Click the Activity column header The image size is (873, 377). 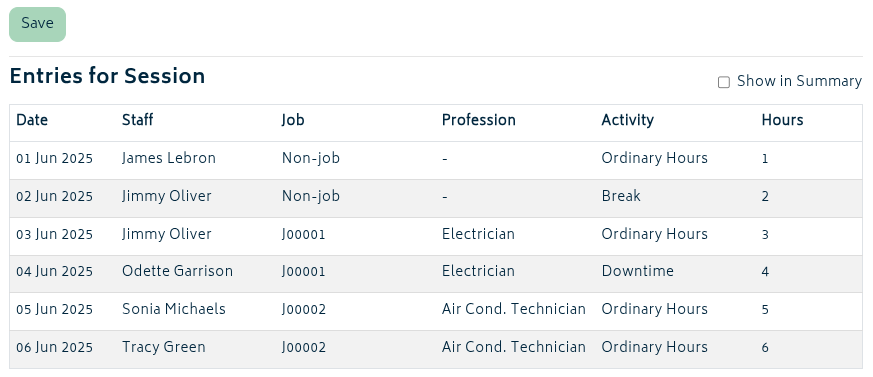point(627,120)
